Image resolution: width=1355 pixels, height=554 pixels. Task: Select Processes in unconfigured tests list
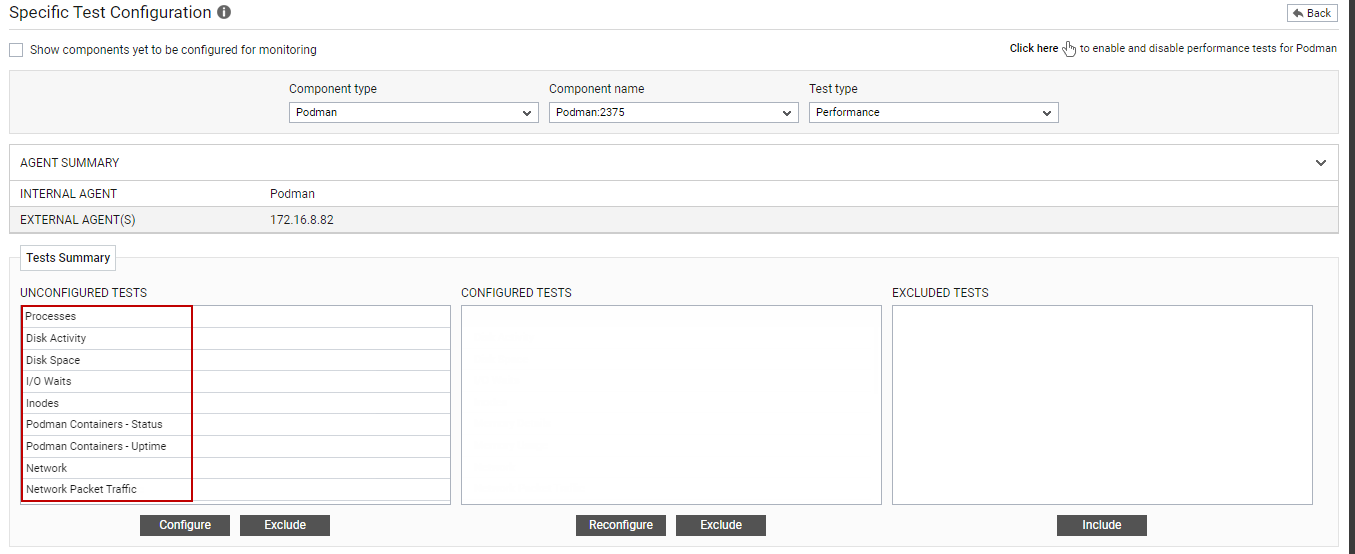[x=236, y=317]
